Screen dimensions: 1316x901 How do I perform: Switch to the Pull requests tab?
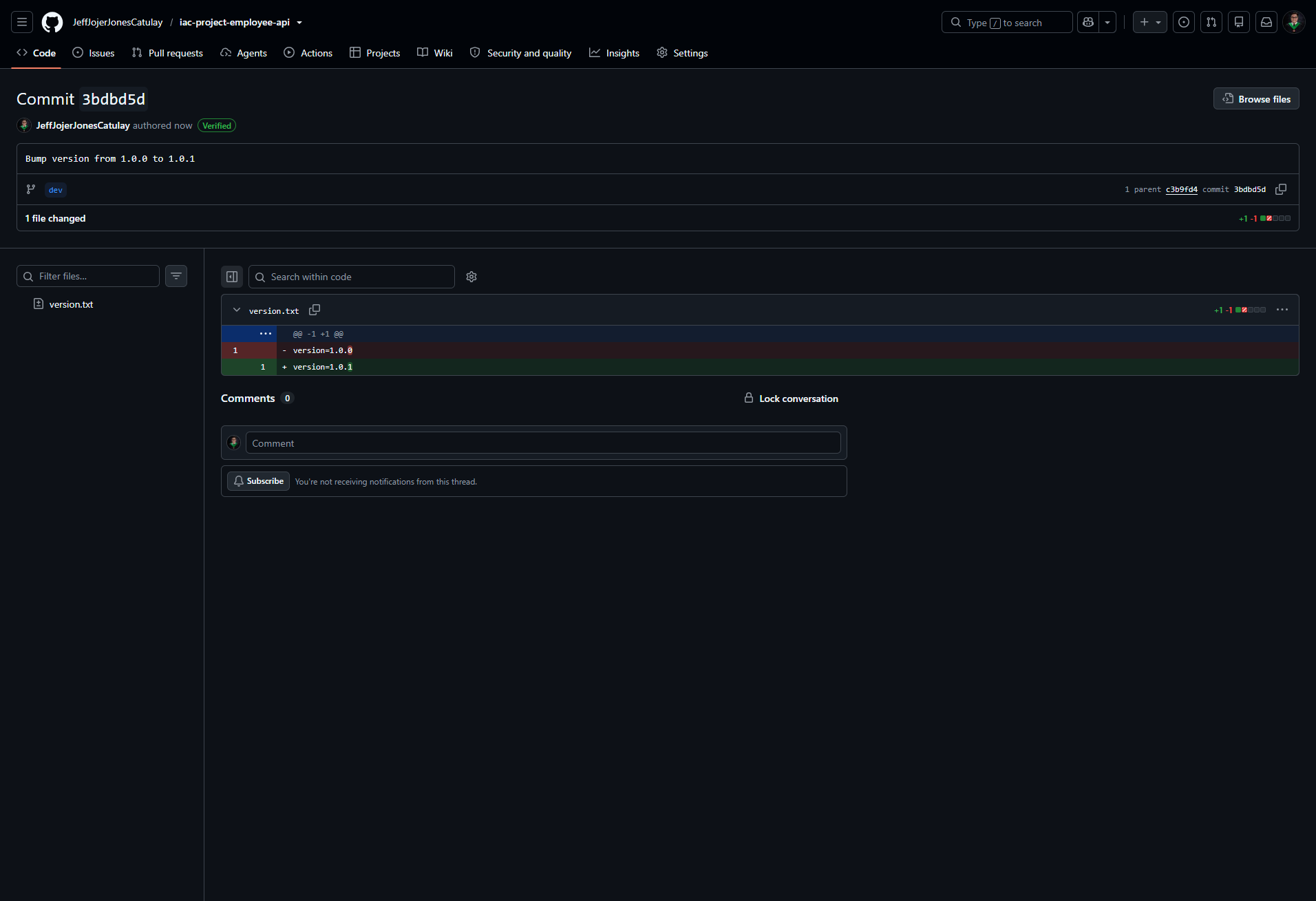[x=167, y=53]
